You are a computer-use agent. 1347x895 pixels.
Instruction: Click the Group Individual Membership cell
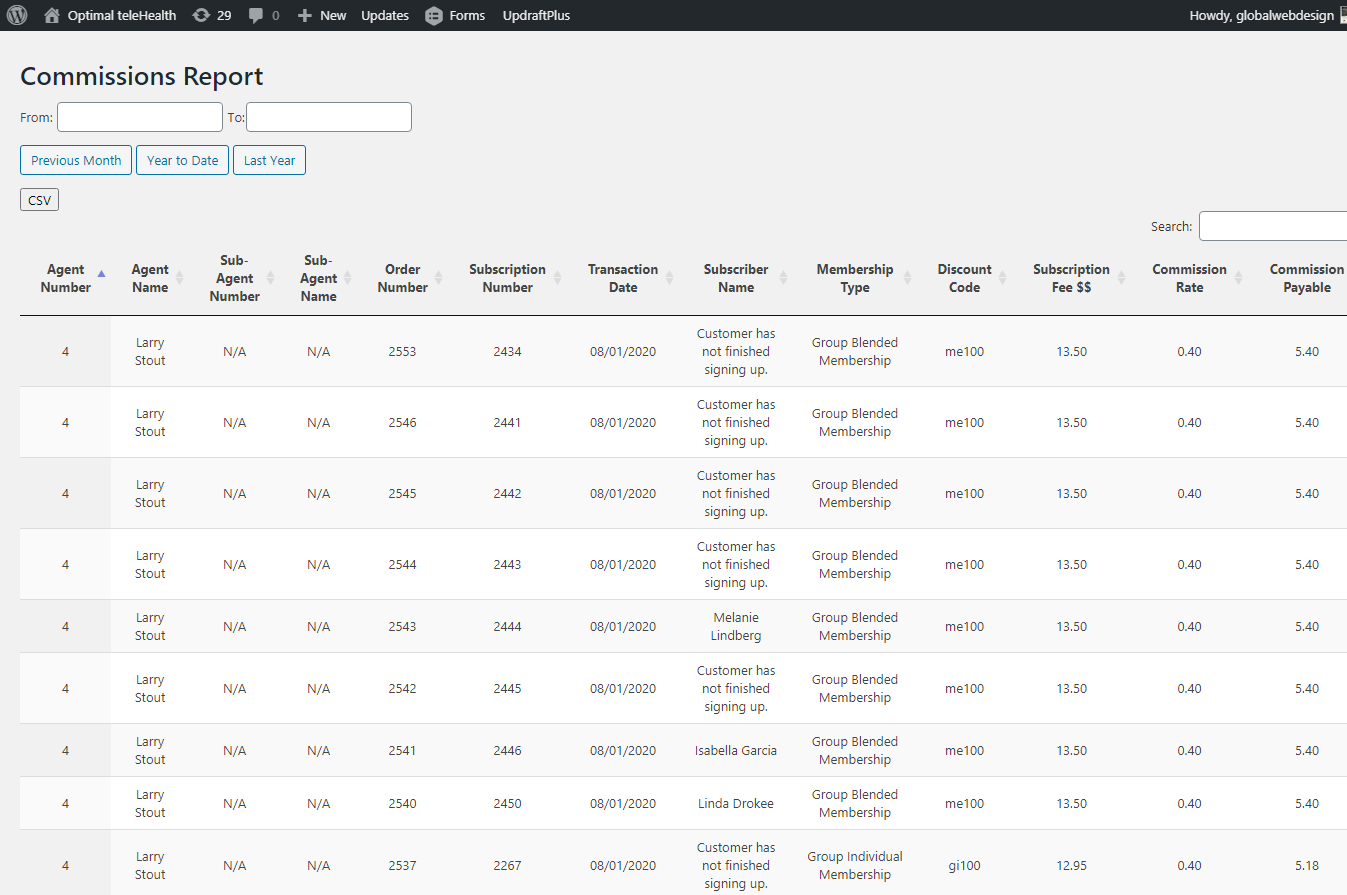[x=855, y=866]
